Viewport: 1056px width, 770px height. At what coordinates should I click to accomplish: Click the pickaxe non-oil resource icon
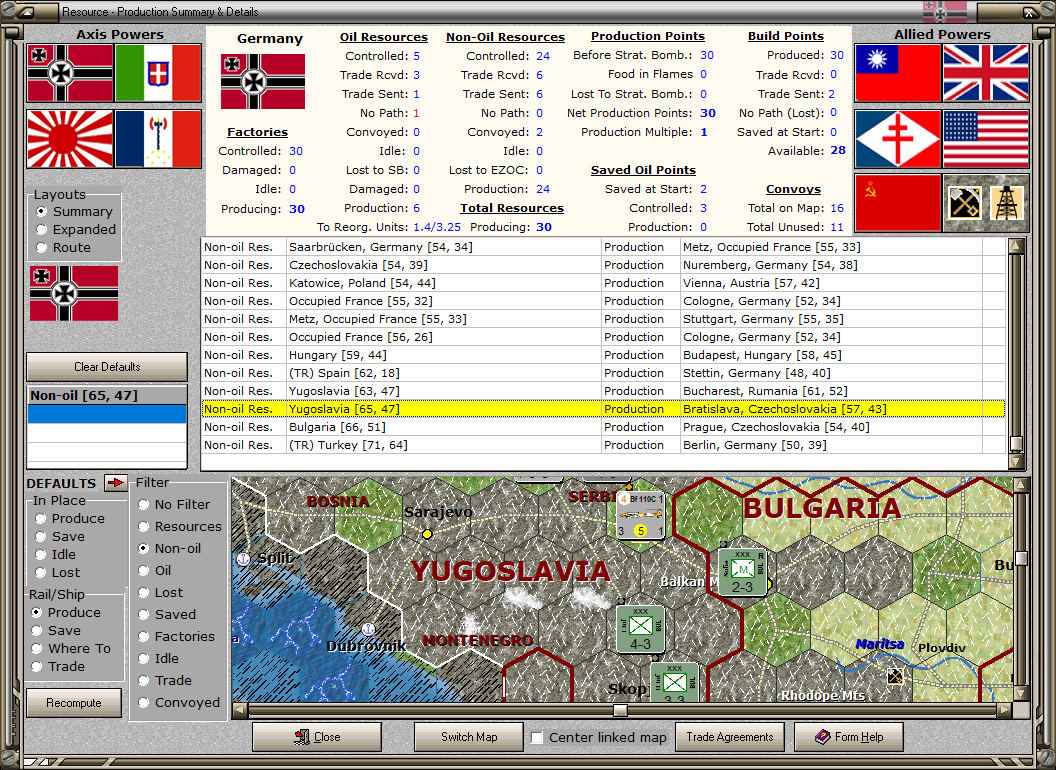(x=964, y=203)
